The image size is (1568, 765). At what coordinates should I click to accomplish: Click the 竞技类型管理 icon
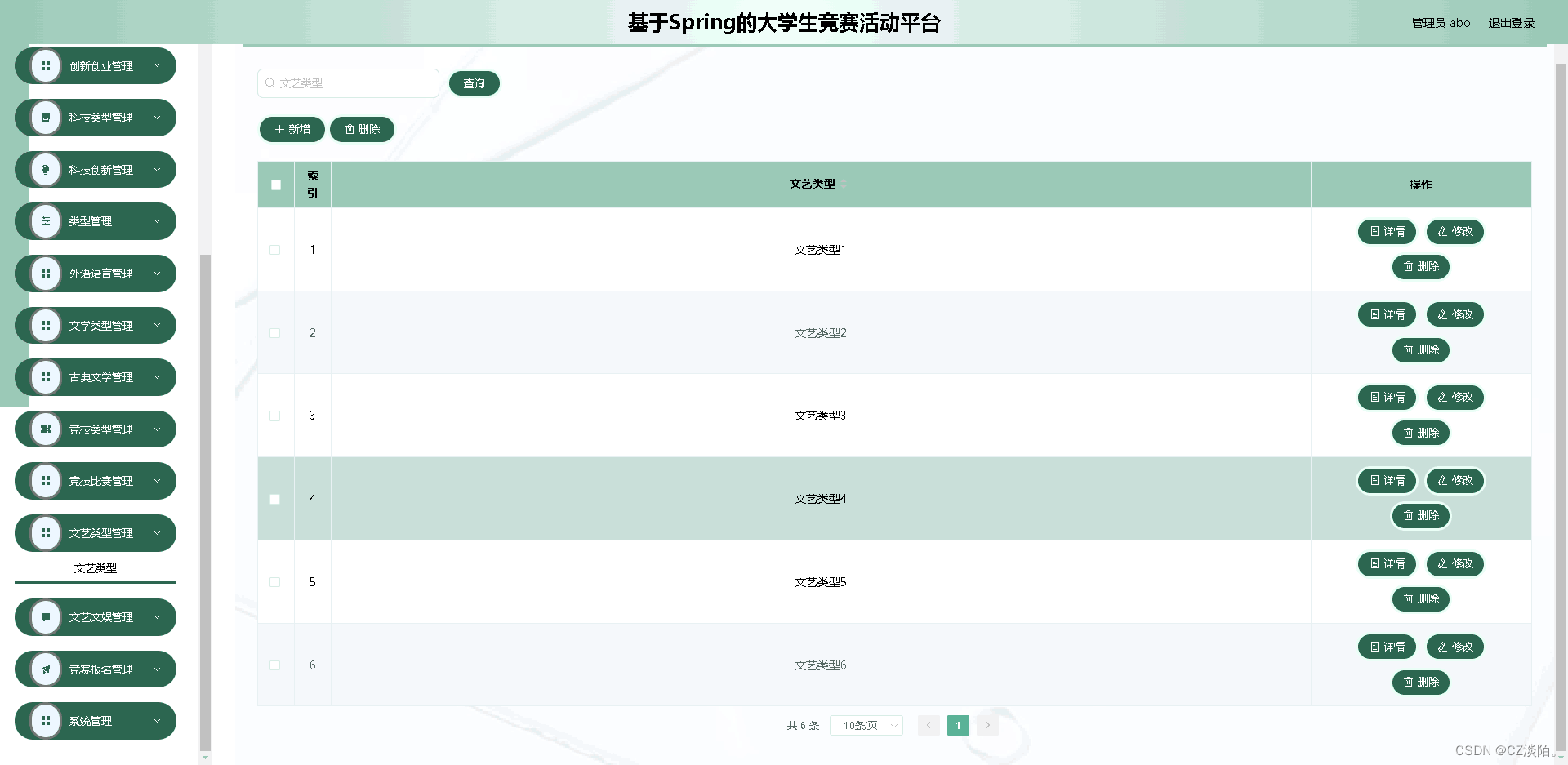(x=46, y=429)
